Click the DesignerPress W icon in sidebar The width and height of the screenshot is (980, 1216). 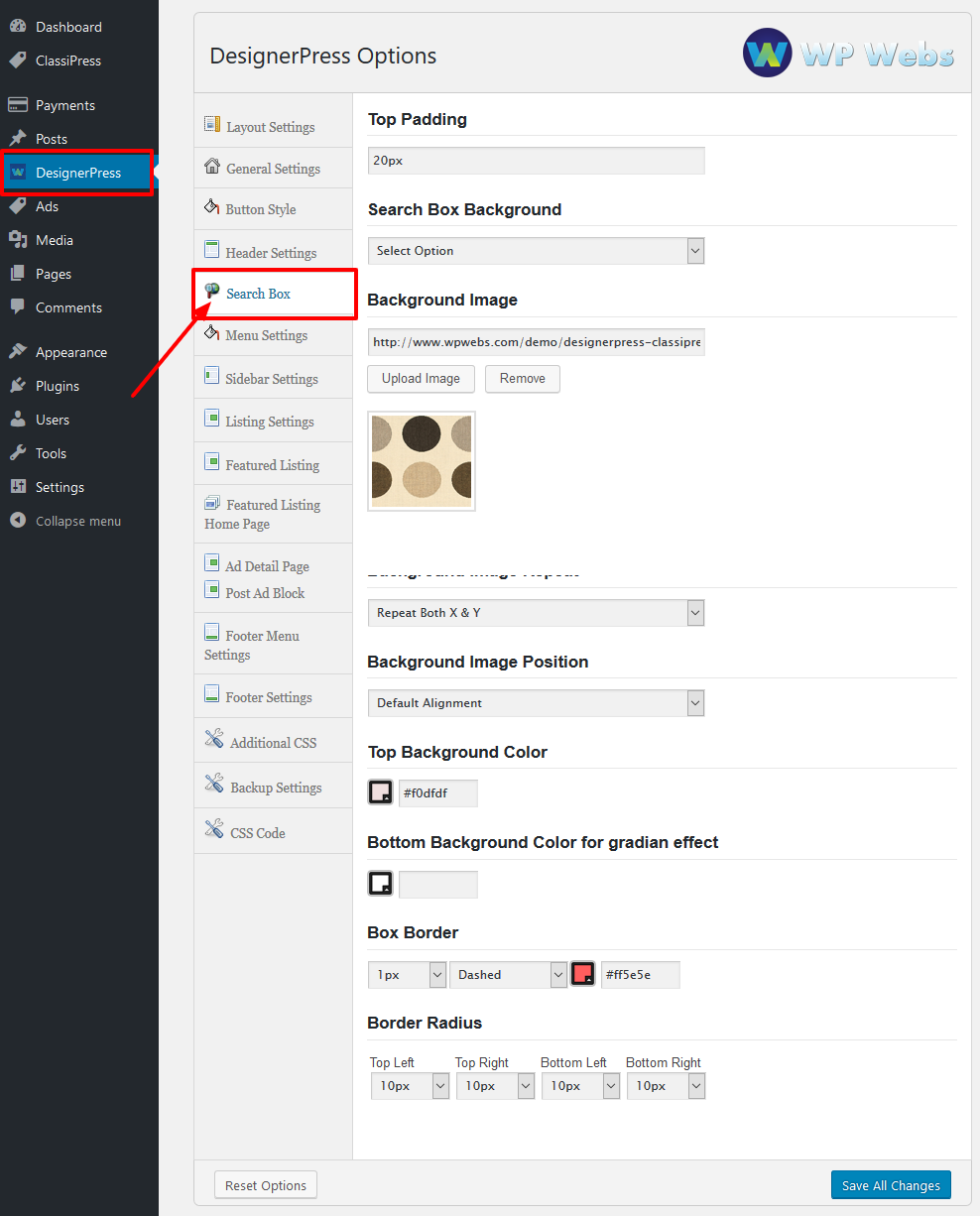click(x=18, y=173)
